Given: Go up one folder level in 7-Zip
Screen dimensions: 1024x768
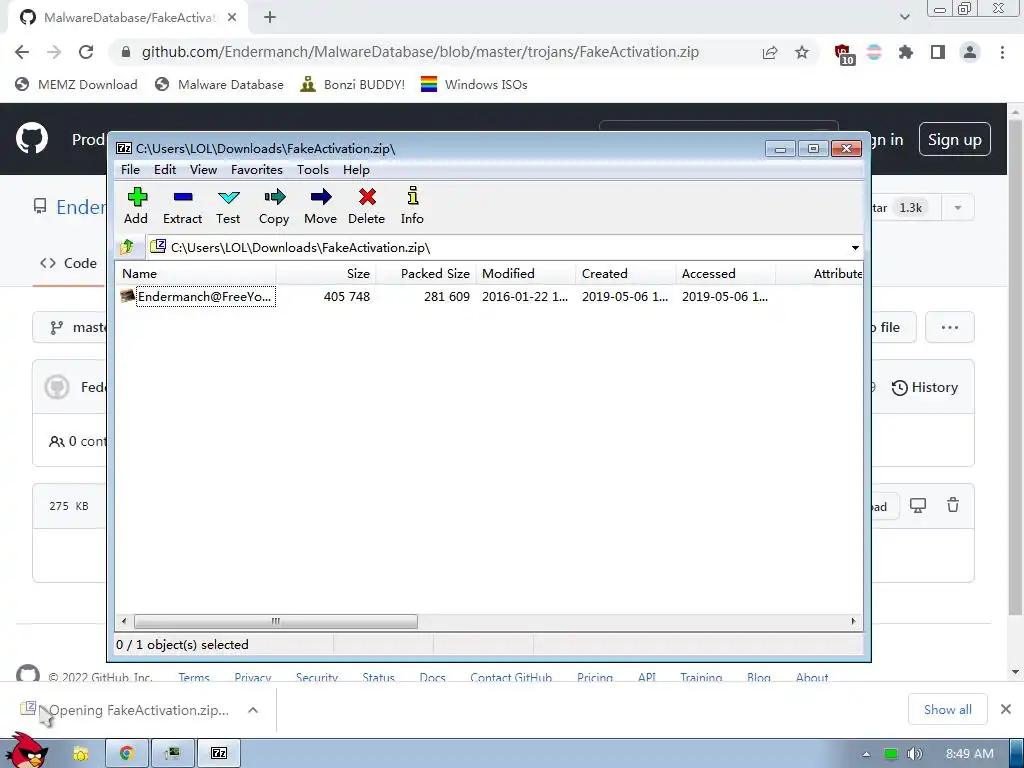Looking at the screenshot, I should pos(127,247).
